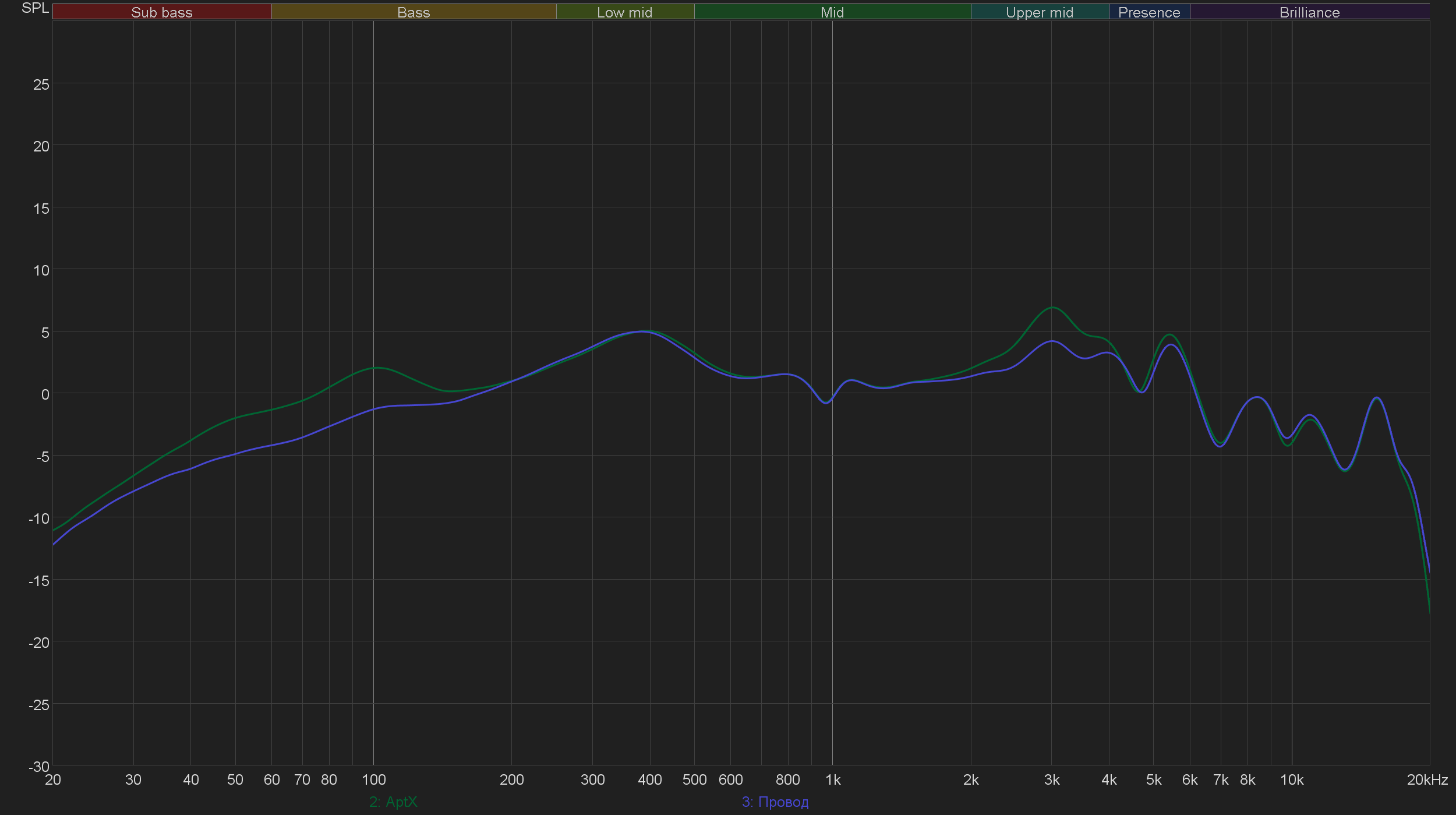Click the green curve's bump at 100 Hz

pyautogui.click(x=377, y=368)
